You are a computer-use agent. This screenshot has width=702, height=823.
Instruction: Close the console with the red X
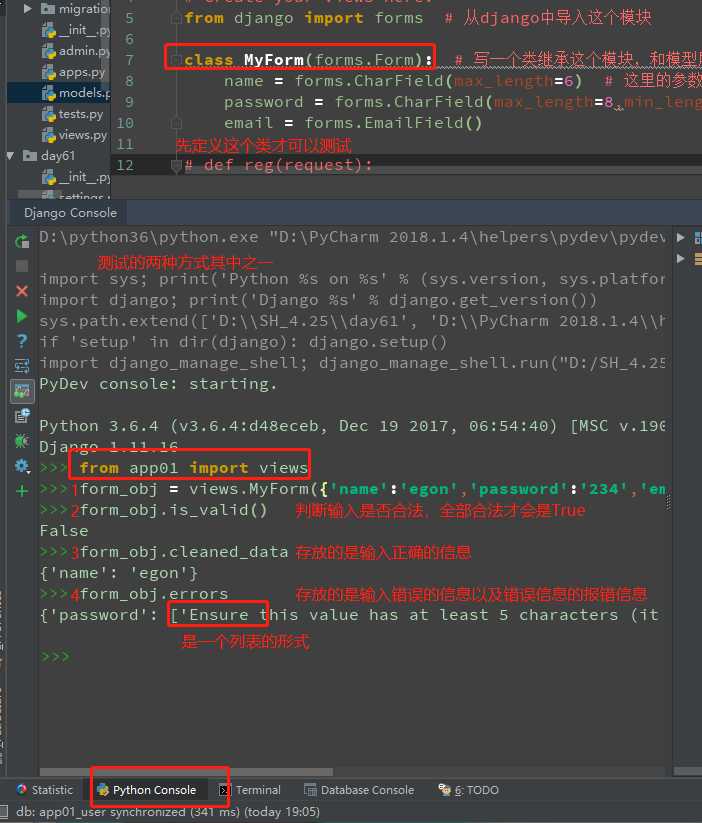22,291
